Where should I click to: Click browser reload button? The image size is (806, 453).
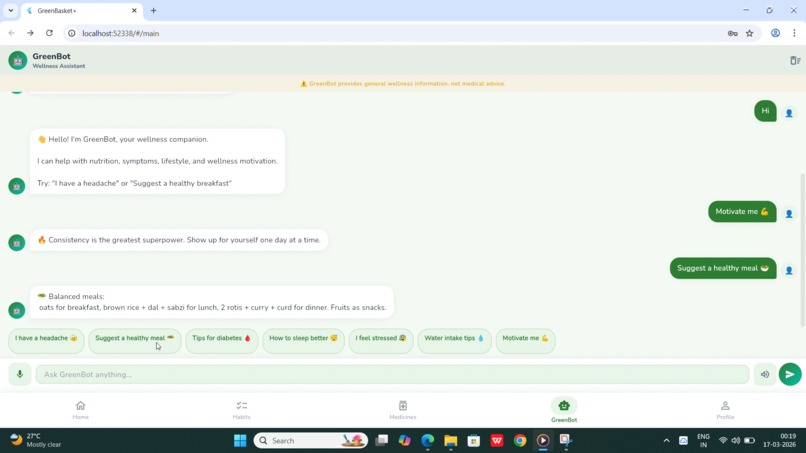point(49,33)
